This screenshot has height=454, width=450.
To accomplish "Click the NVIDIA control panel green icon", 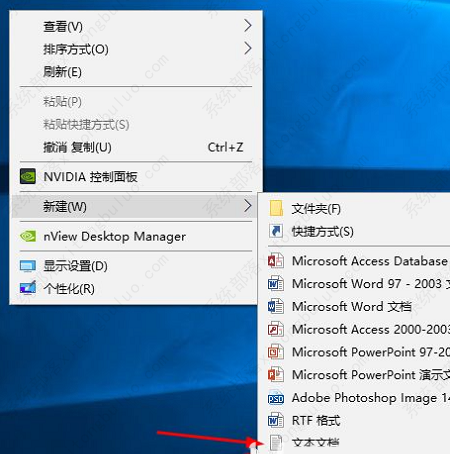I will click(x=28, y=176).
